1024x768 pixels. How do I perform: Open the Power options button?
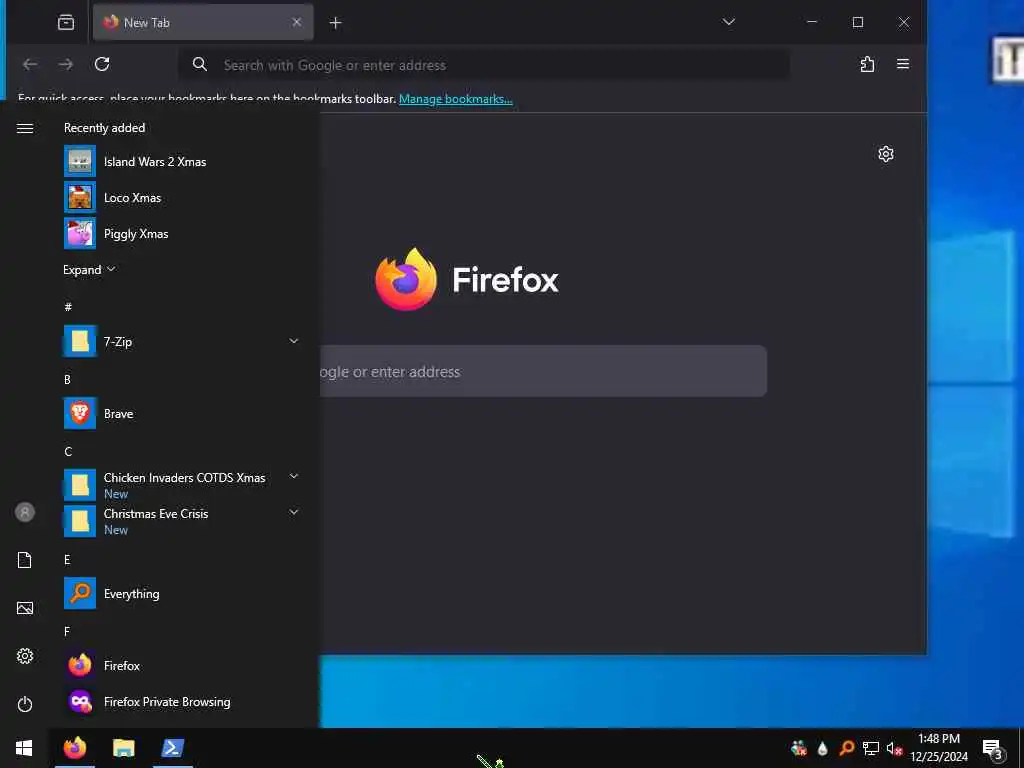click(25, 704)
